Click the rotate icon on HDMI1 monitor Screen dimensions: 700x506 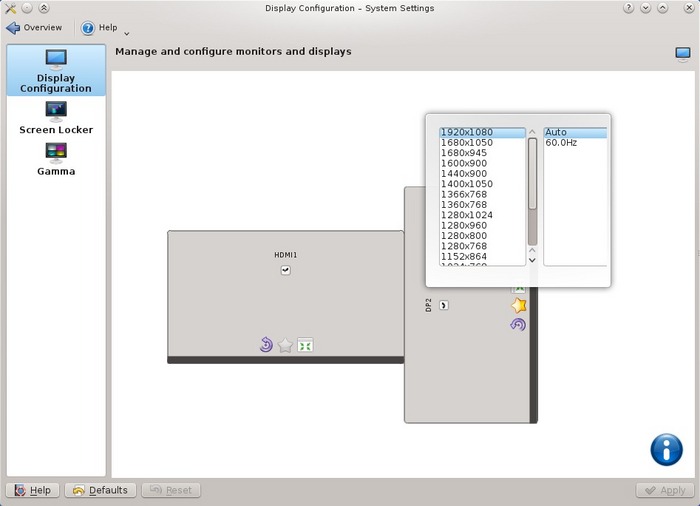266,345
